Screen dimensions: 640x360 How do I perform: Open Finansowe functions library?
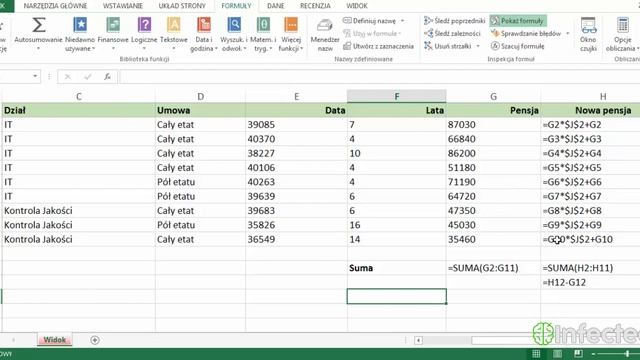(x=113, y=25)
